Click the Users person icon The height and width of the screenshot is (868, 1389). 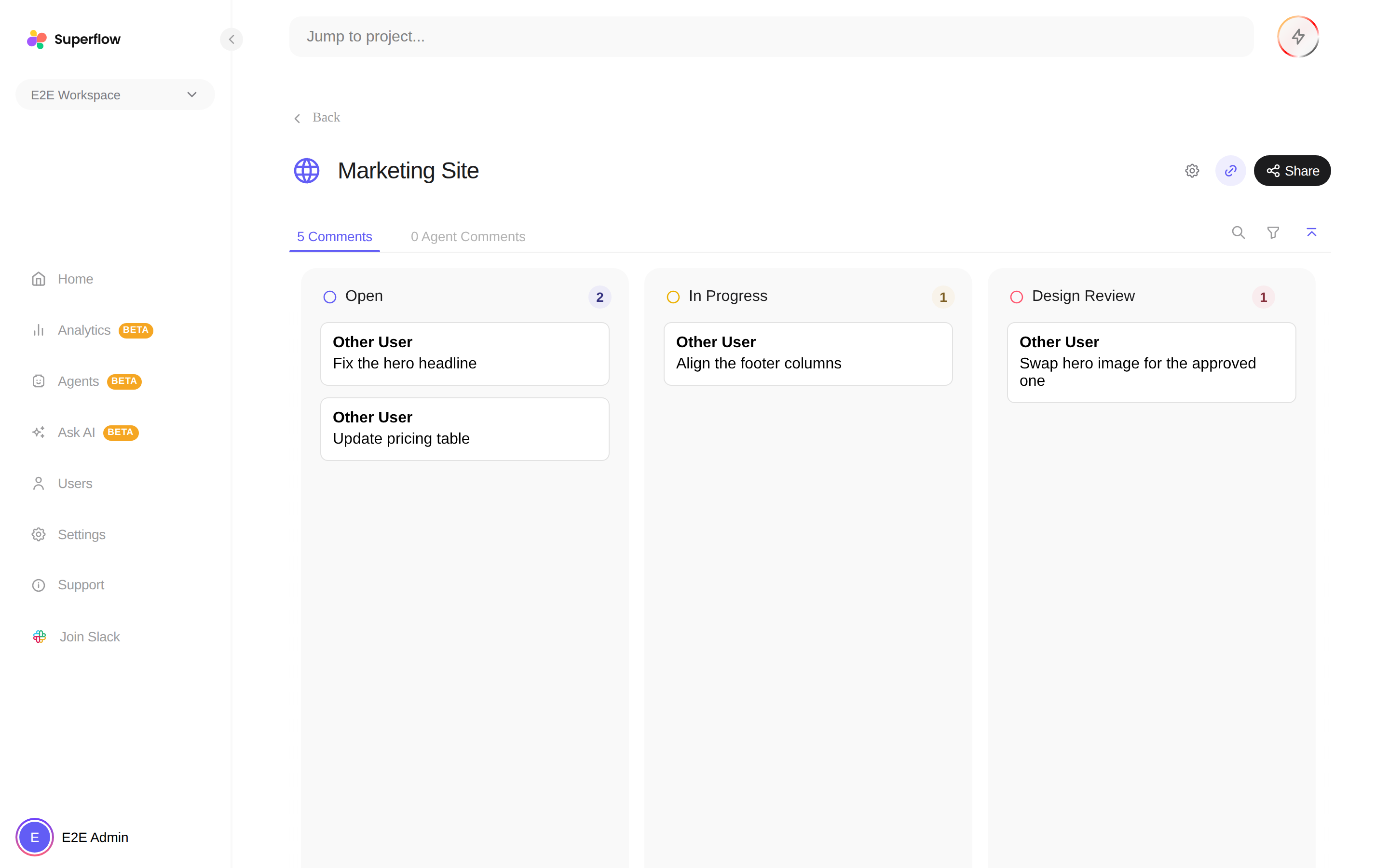coord(39,483)
